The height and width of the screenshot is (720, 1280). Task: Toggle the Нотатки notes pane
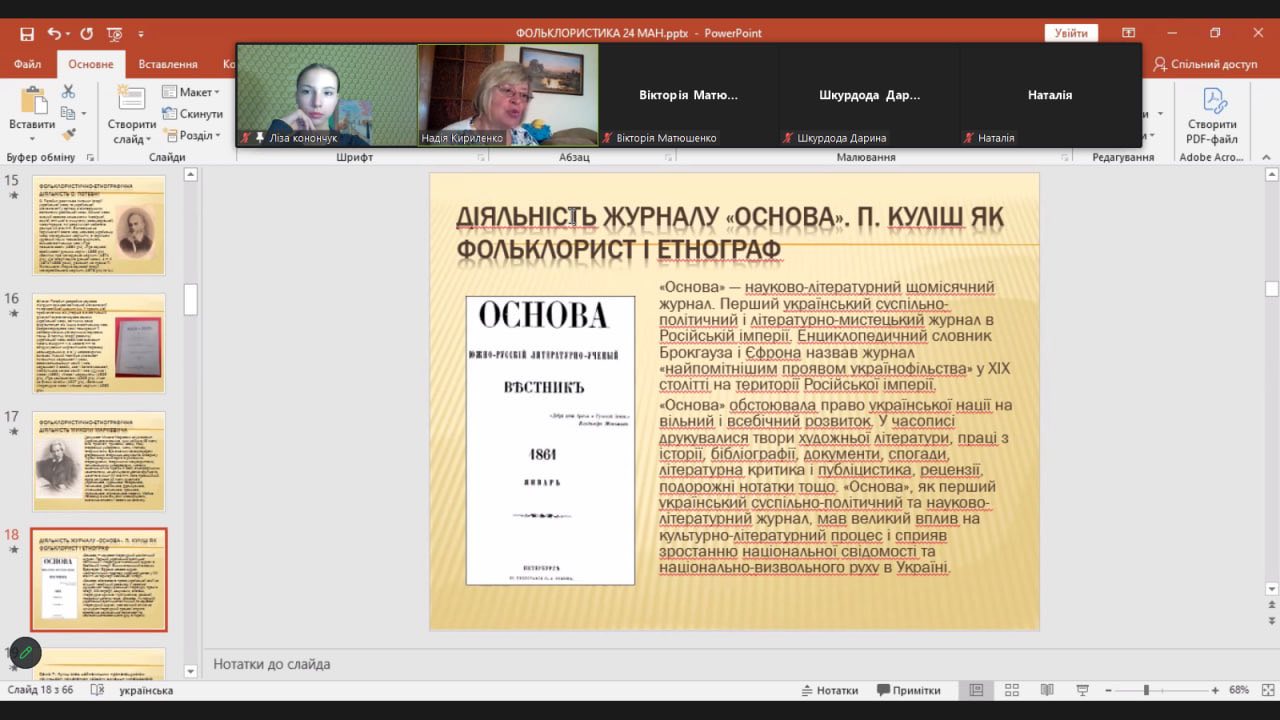(829, 690)
